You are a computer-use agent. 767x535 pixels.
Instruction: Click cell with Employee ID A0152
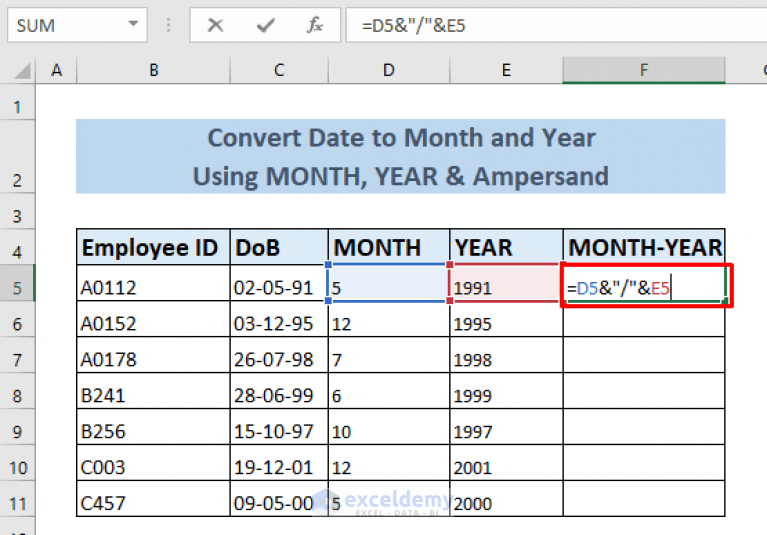coord(153,319)
